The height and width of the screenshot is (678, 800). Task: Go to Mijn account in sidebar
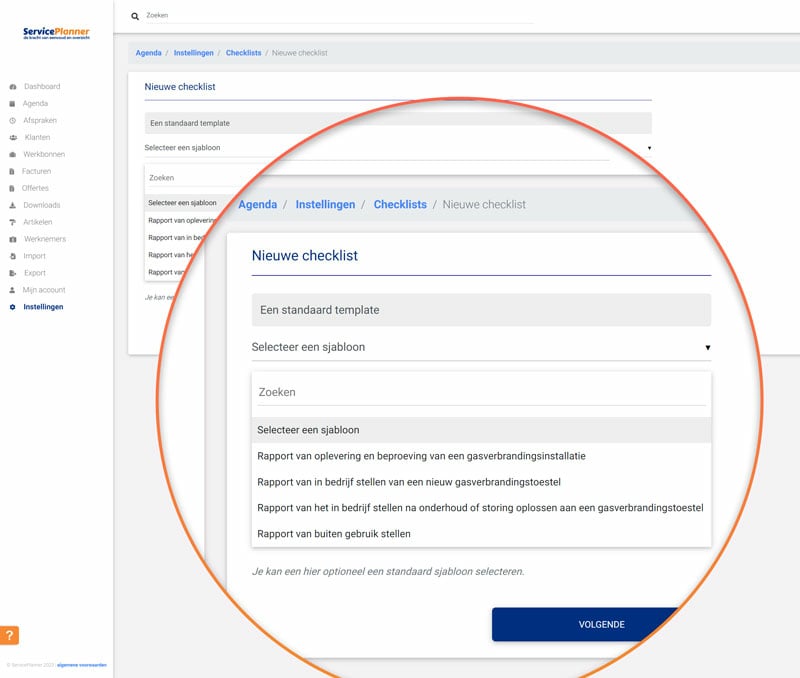[x=44, y=290]
